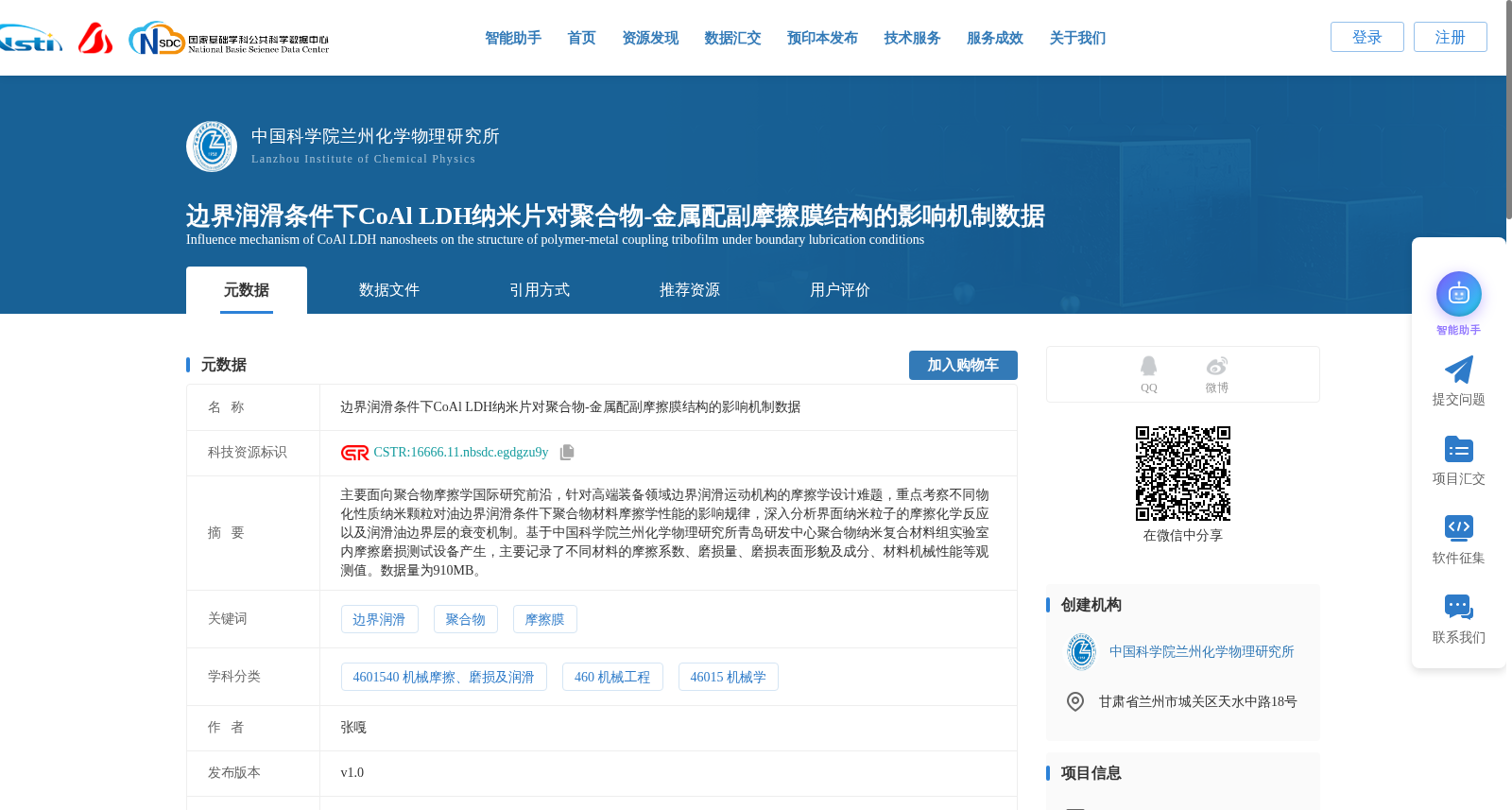Open 智能助手 in top navigation
Screen dimensions: 1512x810
[x=513, y=38]
